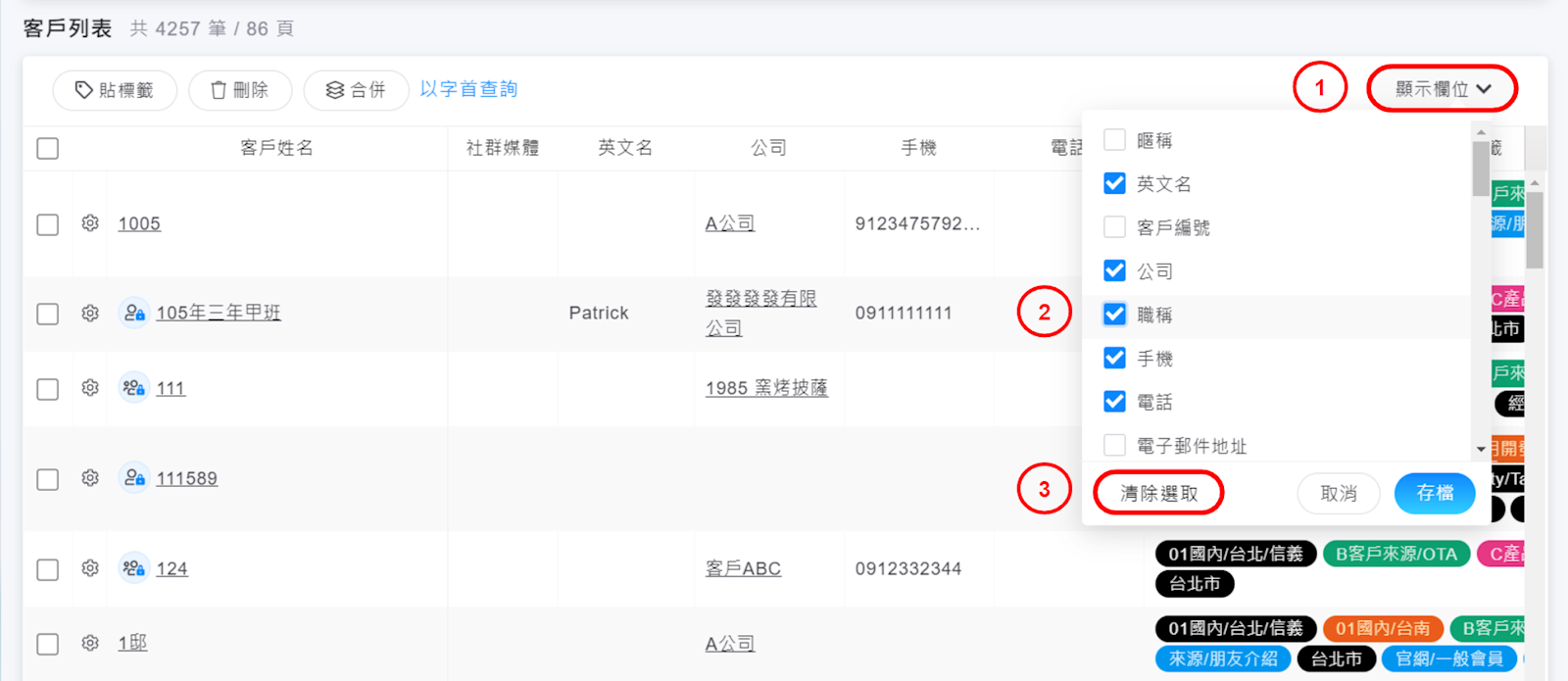
Task: Uncheck the 職稱 column checkbox
Action: point(1114,315)
